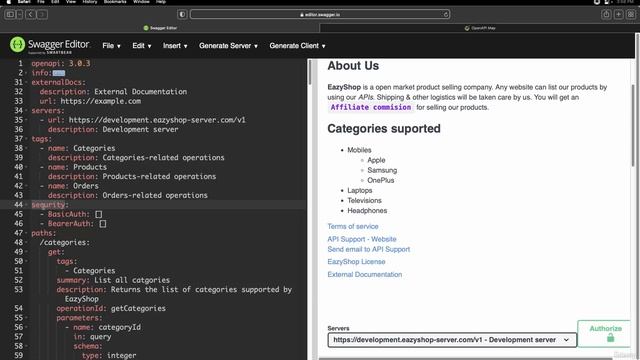Collapse get operation on line 49
Image resolution: width=640 pixels, height=360 pixels.
tap(26, 252)
